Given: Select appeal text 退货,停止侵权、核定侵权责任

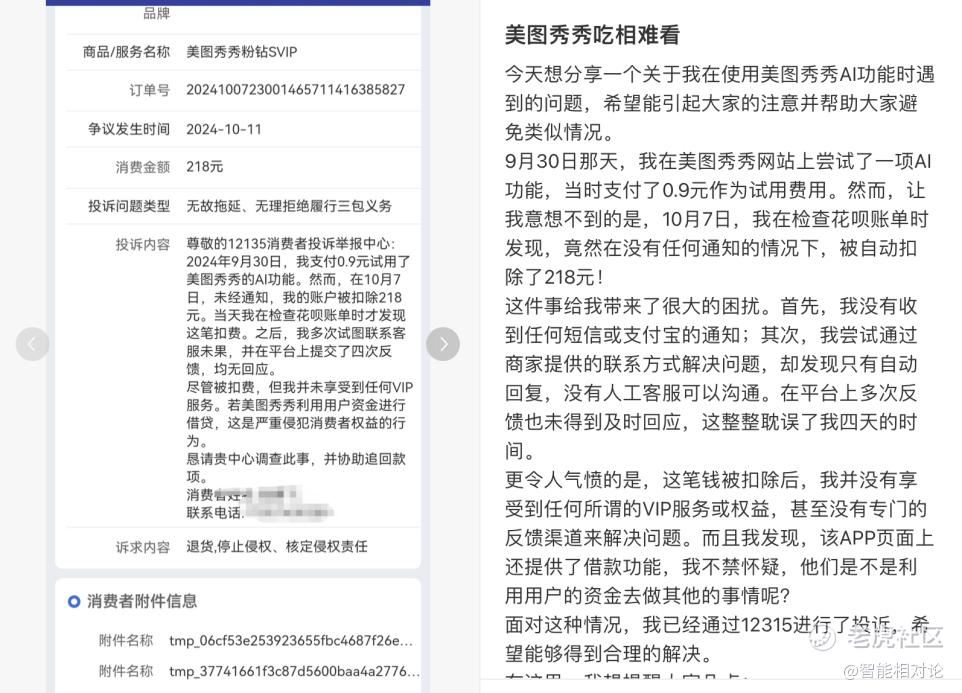Looking at the screenshot, I should click(x=277, y=546).
